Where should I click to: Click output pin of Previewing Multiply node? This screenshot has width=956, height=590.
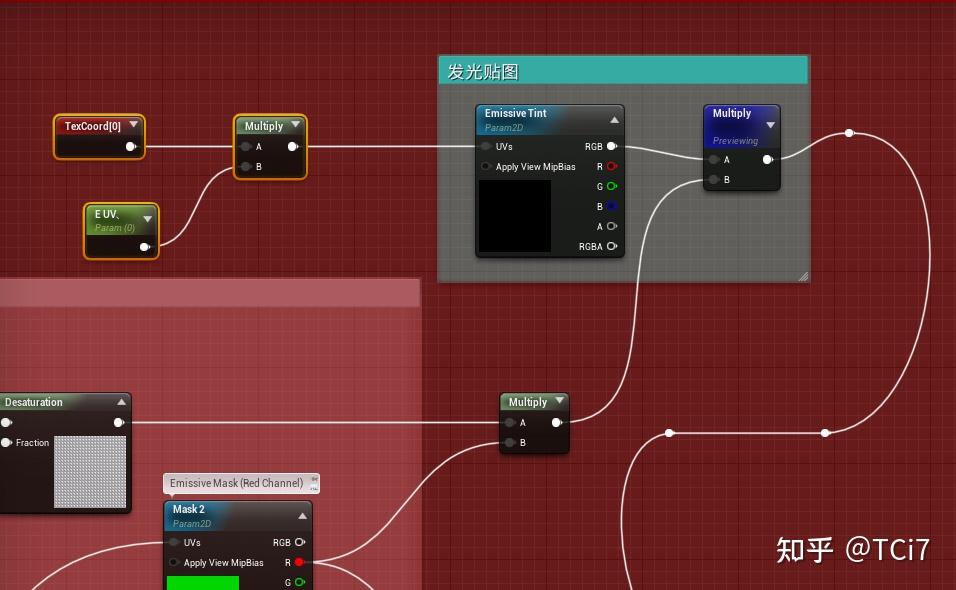click(x=768, y=160)
